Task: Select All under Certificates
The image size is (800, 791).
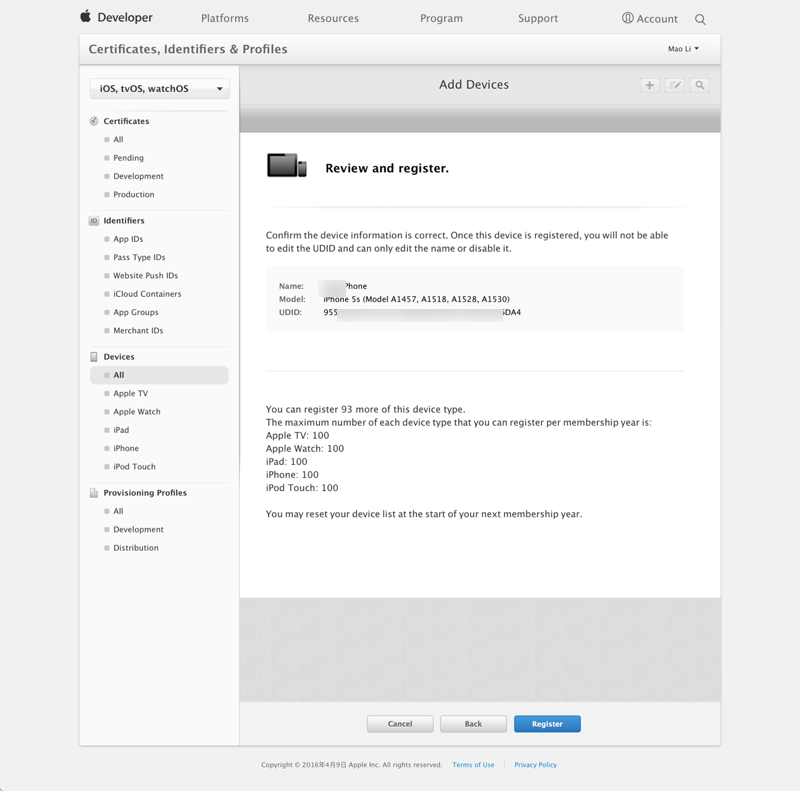Action: tap(118, 139)
